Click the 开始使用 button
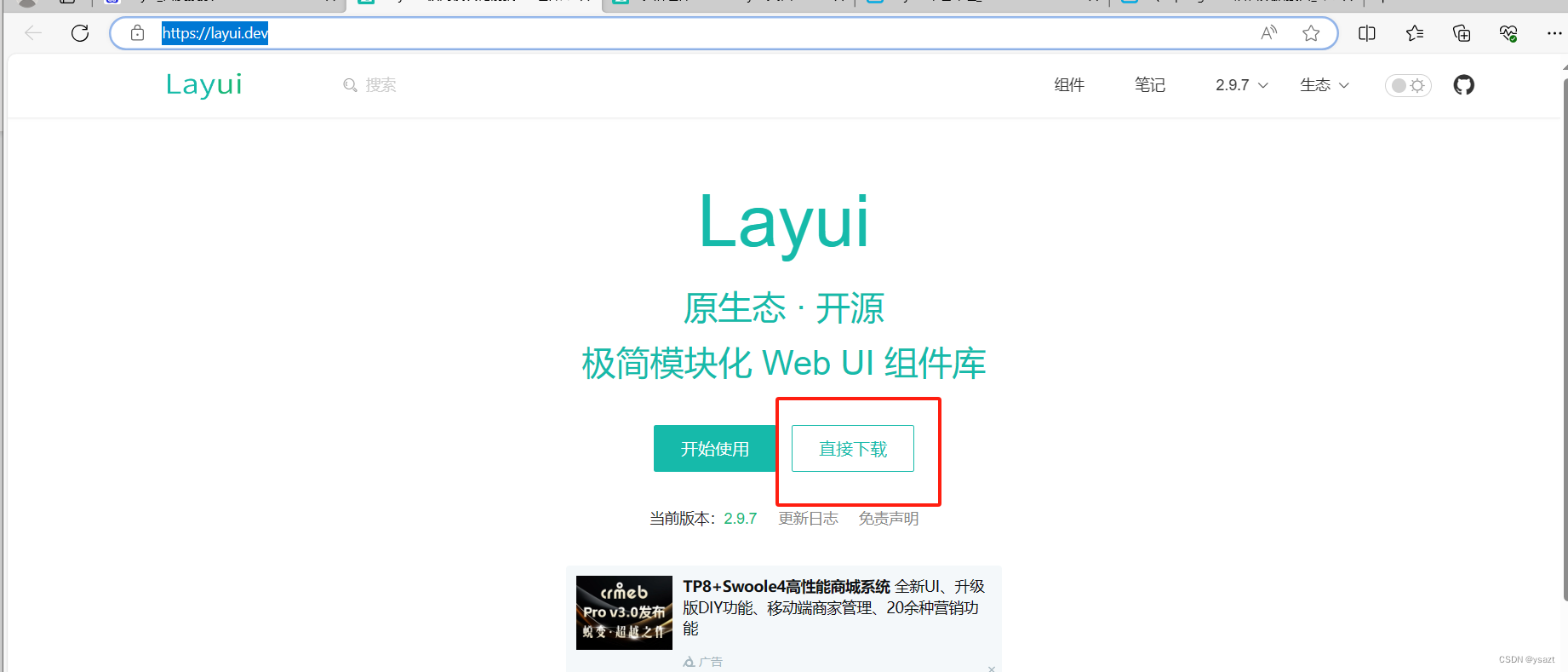Screen dimensions: 1568x672 tap(715, 448)
